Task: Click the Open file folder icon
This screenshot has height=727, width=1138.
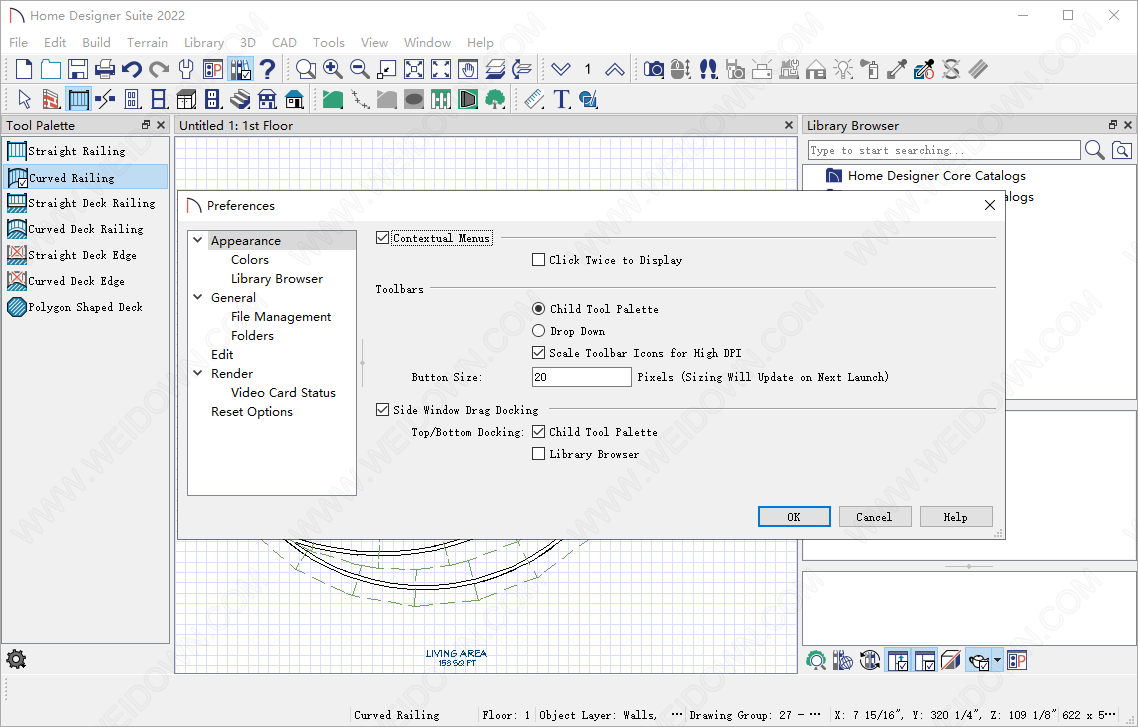Action: pyautogui.click(x=51, y=70)
